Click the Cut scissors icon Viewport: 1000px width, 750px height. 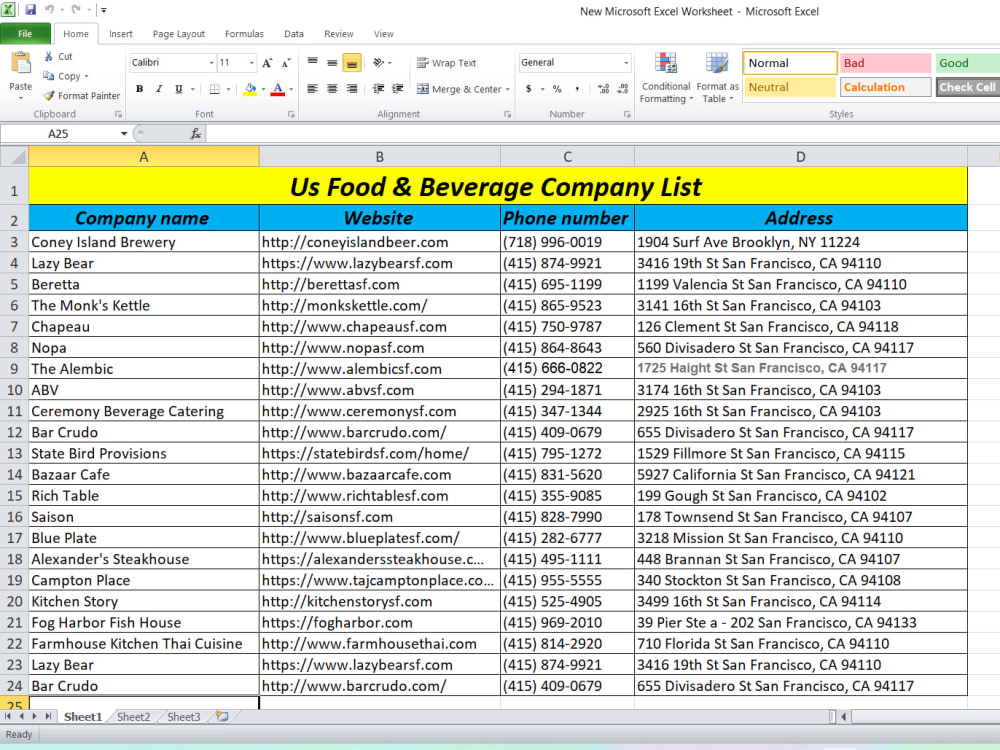click(48, 57)
